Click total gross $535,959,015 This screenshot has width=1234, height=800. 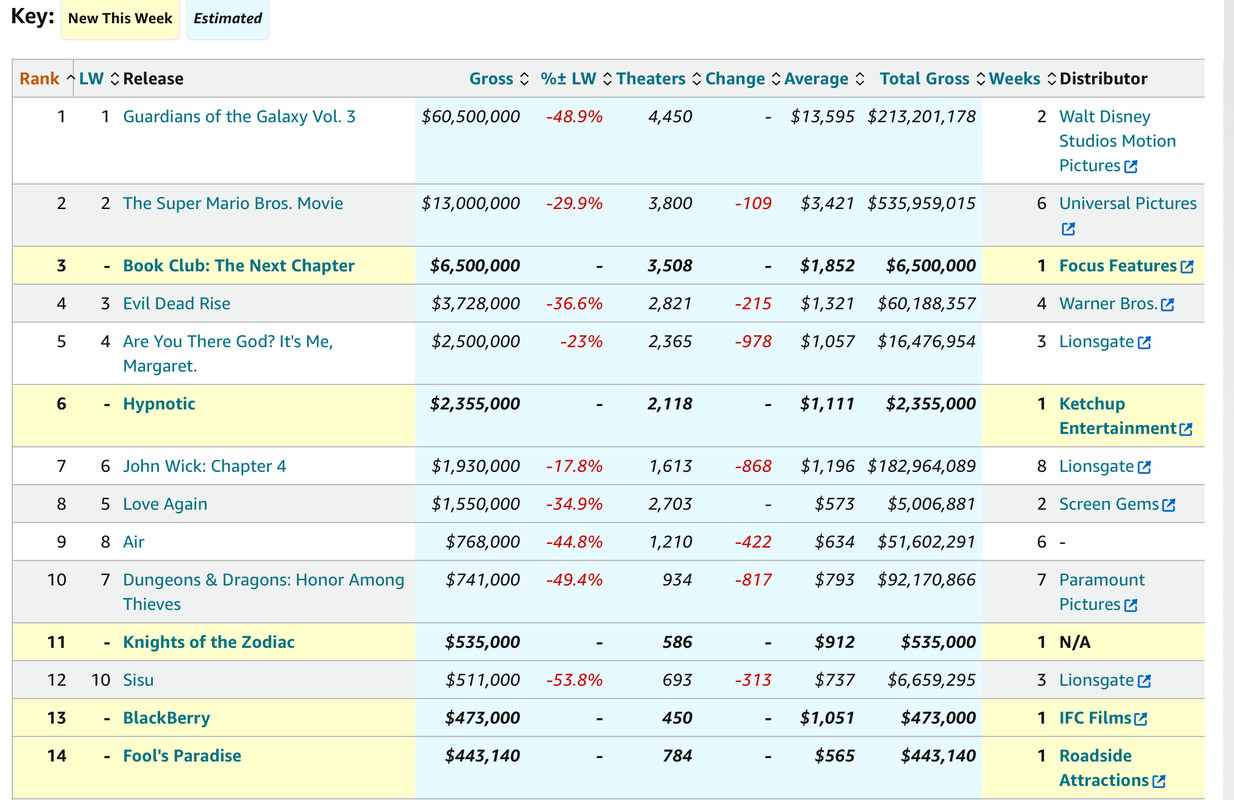pos(922,204)
